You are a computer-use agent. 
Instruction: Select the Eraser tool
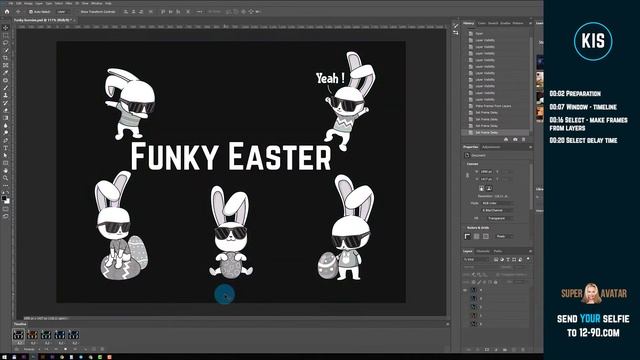(x=6, y=110)
